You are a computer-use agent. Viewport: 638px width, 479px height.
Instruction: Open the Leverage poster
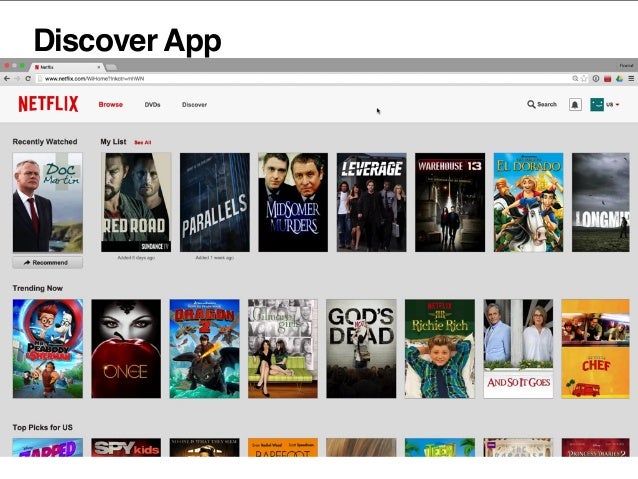pyautogui.click(x=371, y=202)
